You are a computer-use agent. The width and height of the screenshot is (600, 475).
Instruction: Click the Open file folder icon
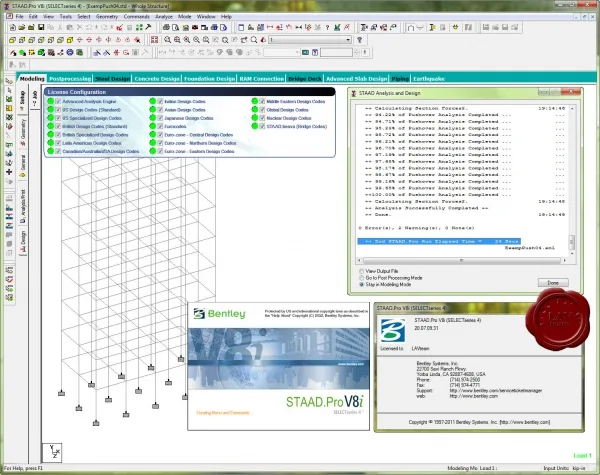pyautogui.click(x=22, y=28)
